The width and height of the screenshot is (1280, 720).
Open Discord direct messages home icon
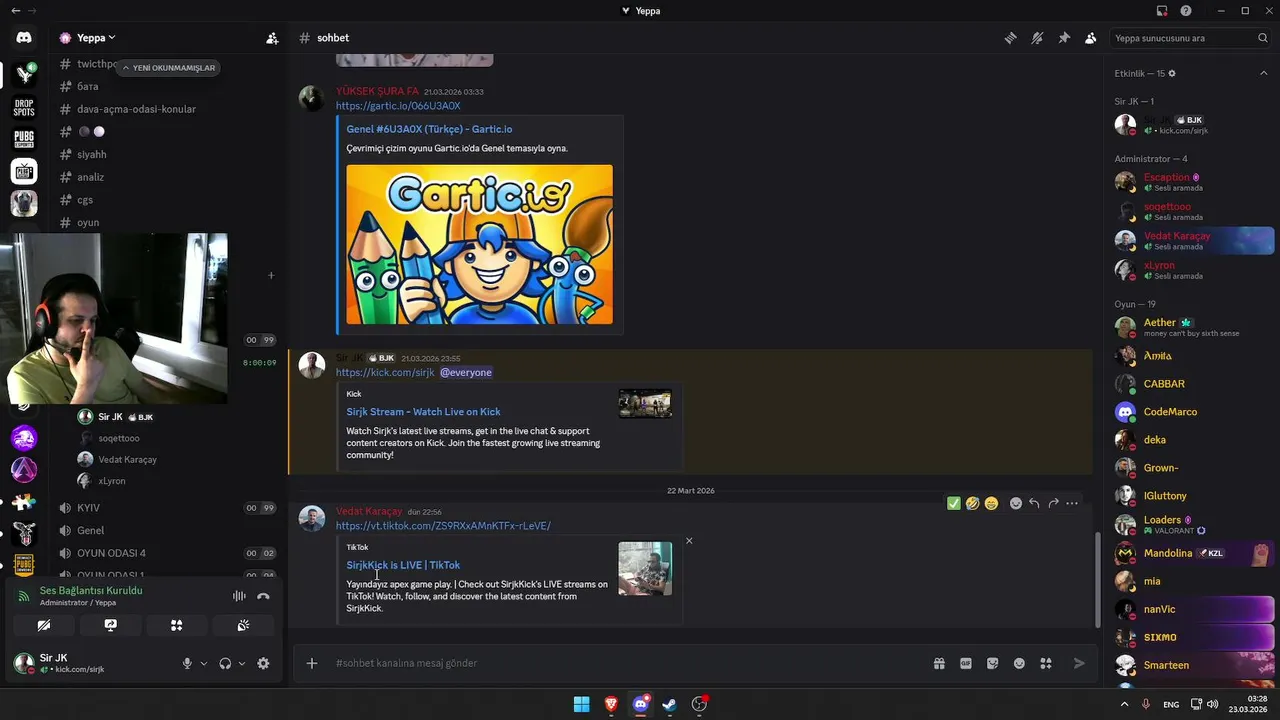pos(24,38)
